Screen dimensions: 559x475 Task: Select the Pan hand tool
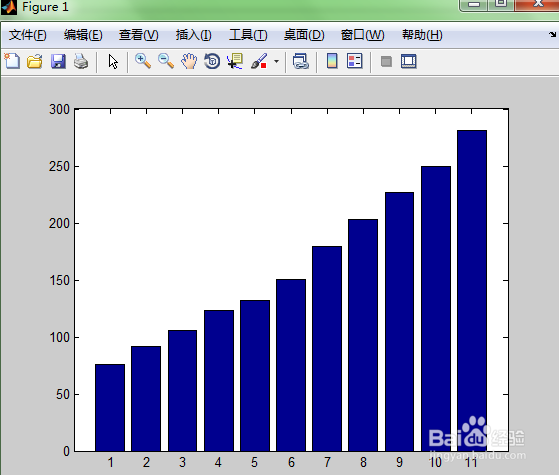(189, 61)
